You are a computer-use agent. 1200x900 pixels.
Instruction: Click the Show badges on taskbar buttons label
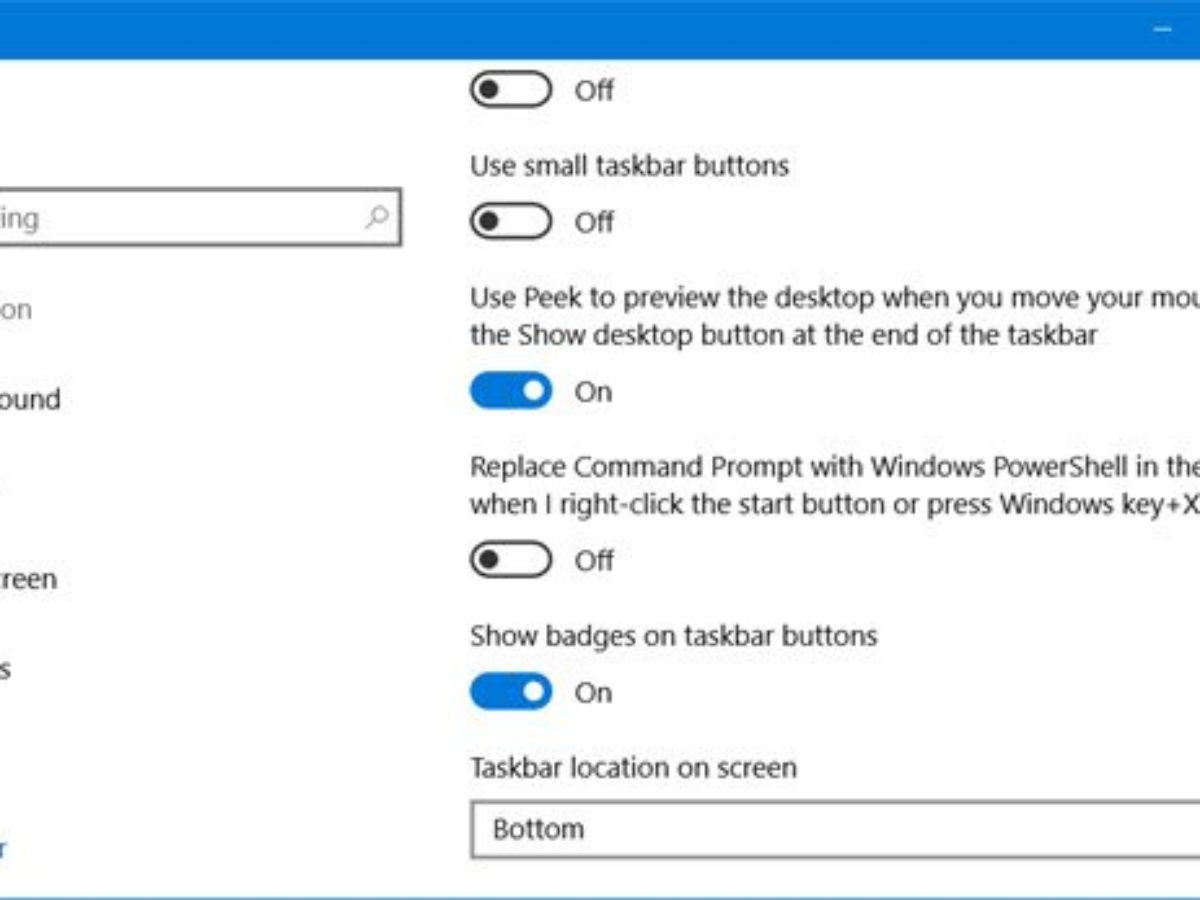pyautogui.click(x=673, y=636)
